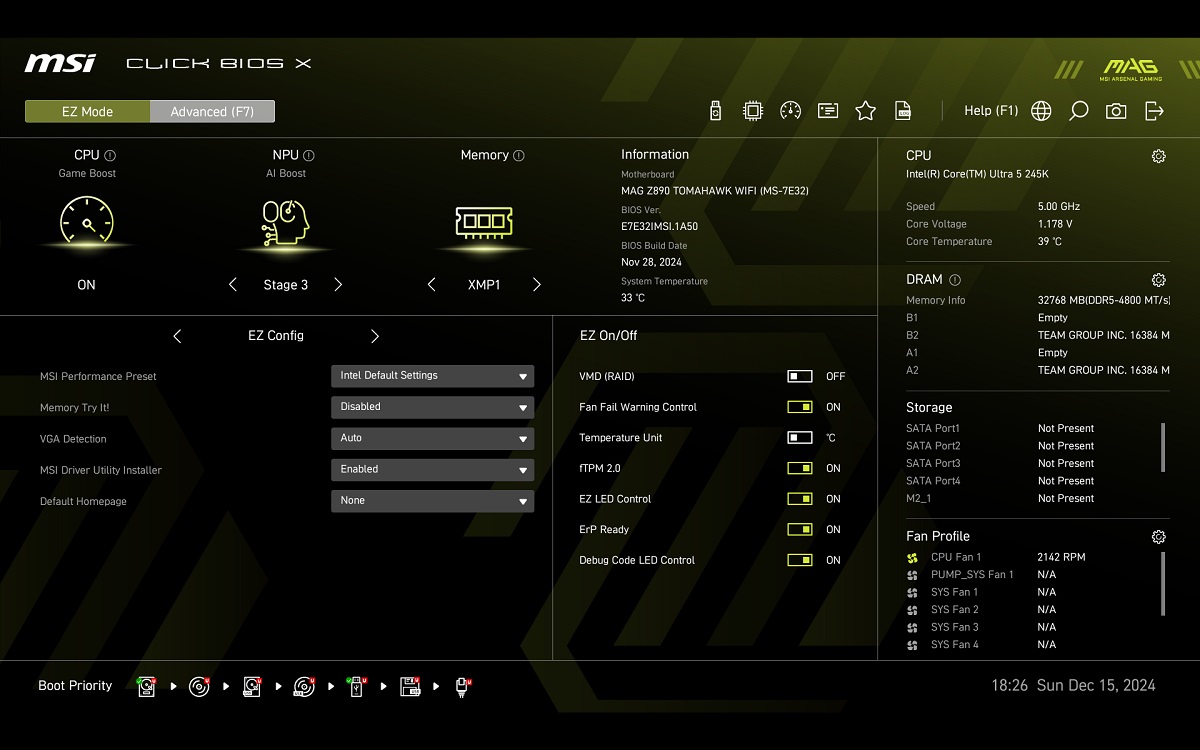Go to next NPU stage with right arrow
This screenshot has width=1200, height=750.
coord(338,285)
